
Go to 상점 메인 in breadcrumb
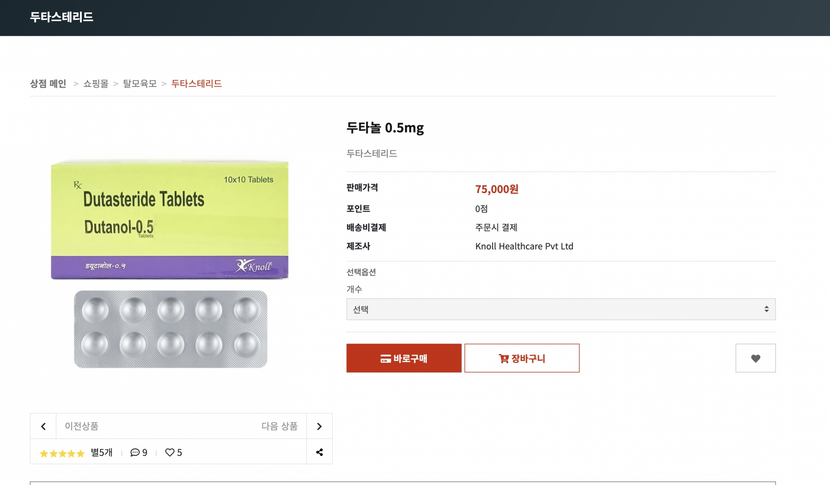coord(48,84)
